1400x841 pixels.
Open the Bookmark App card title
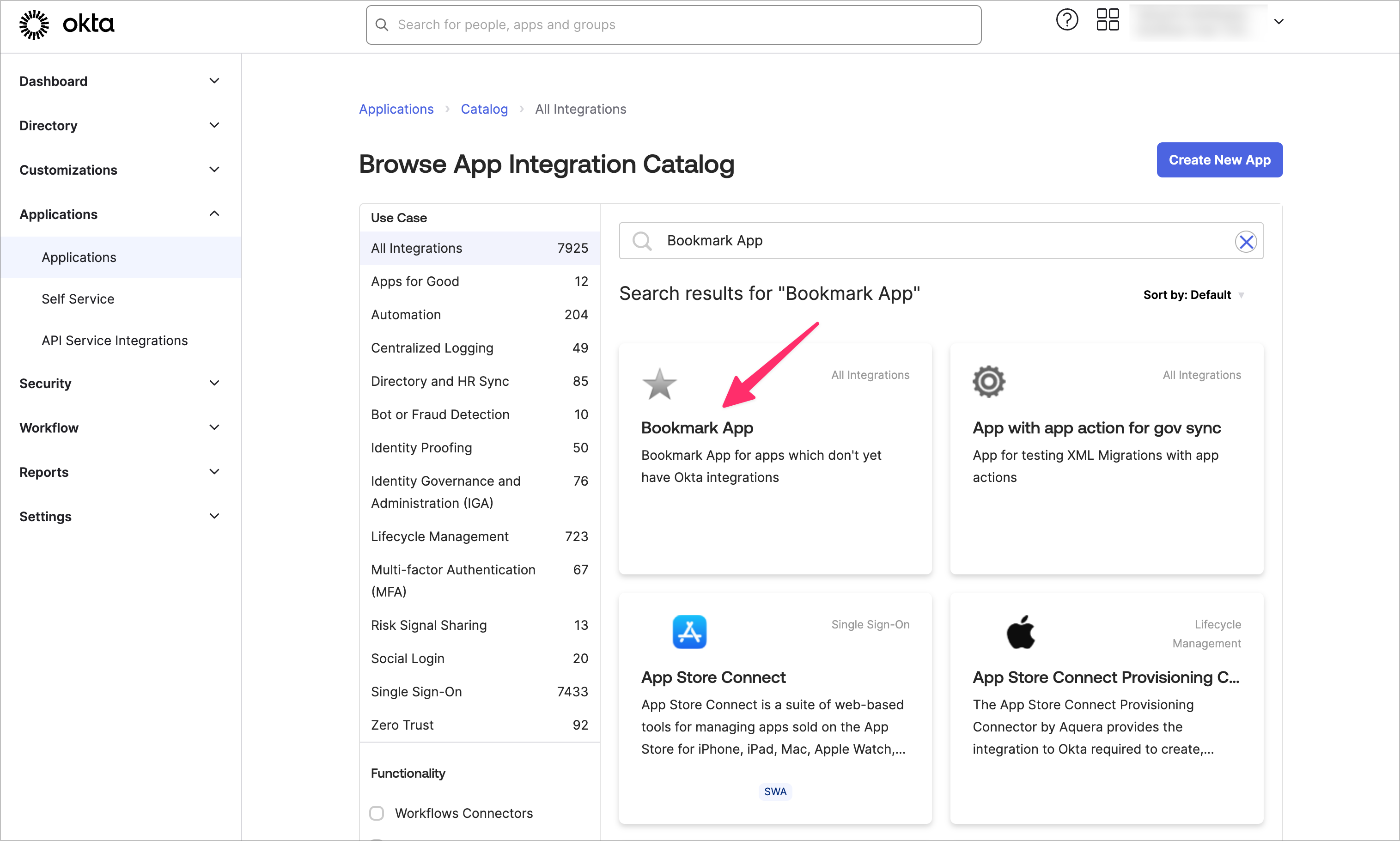pos(697,428)
